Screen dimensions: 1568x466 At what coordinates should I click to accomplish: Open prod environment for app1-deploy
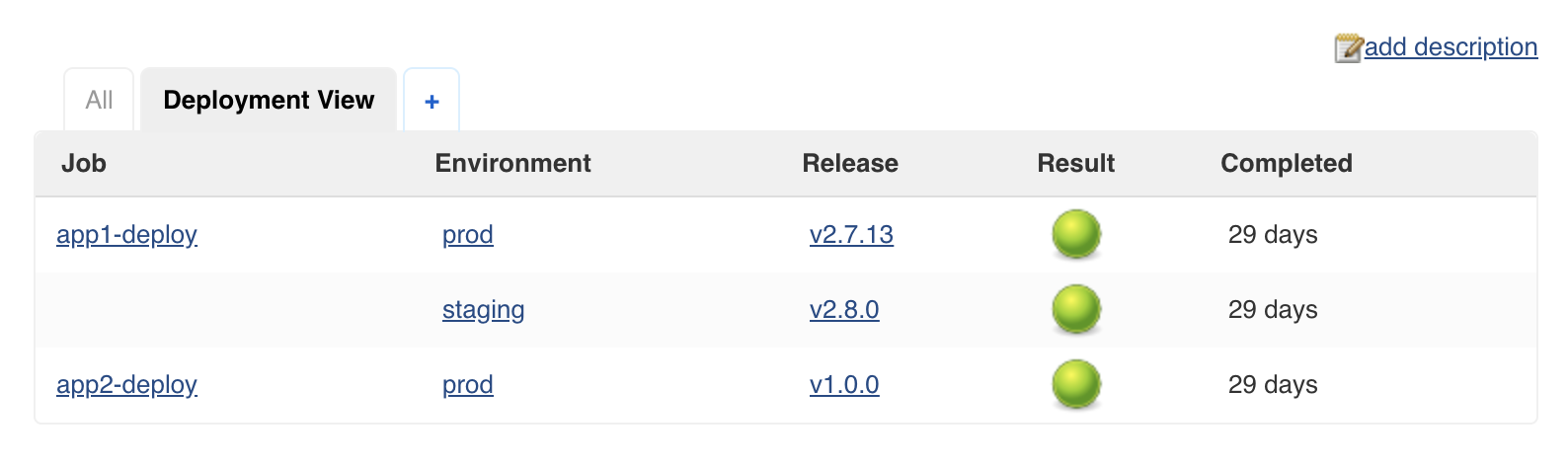click(x=468, y=234)
